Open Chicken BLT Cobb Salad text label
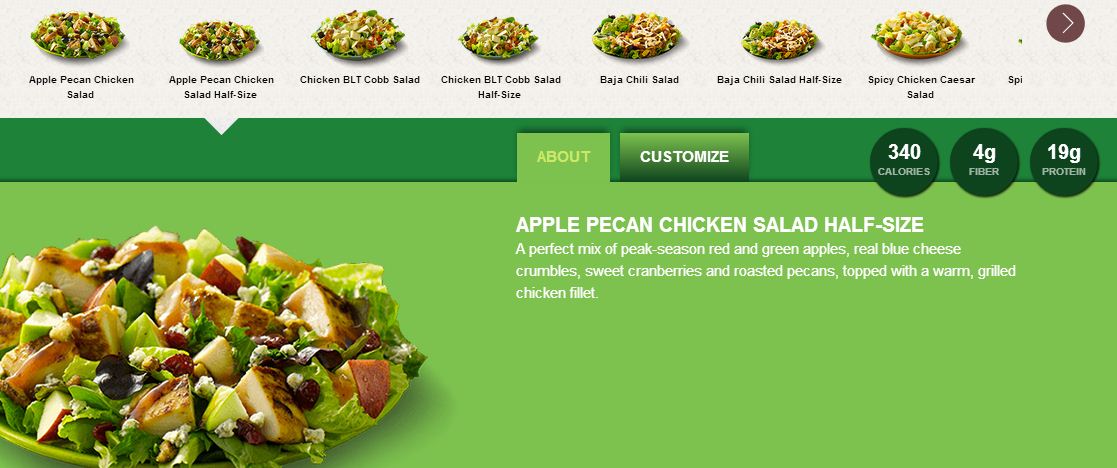Viewport: 1117px width, 468px height. coord(360,80)
